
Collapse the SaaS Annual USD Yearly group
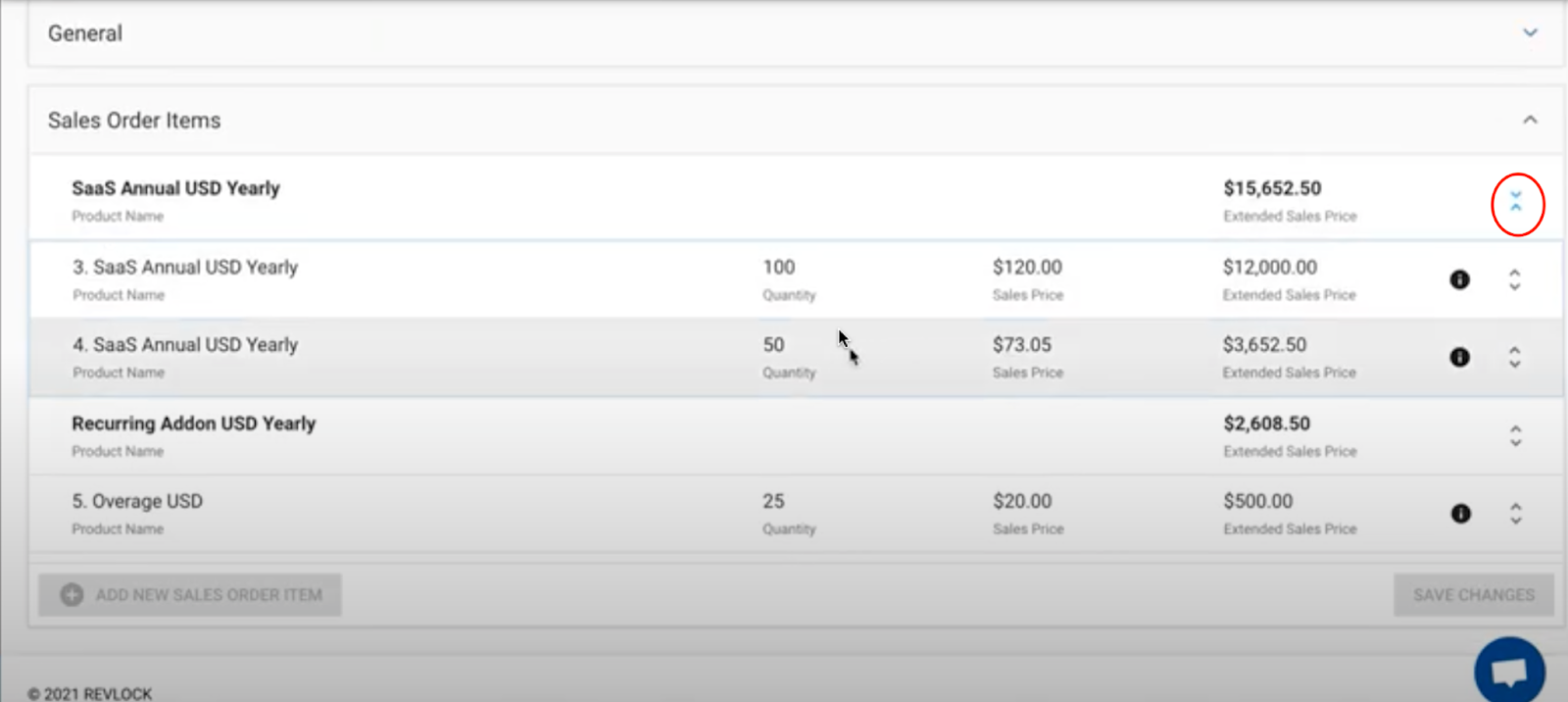pos(1516,201)
